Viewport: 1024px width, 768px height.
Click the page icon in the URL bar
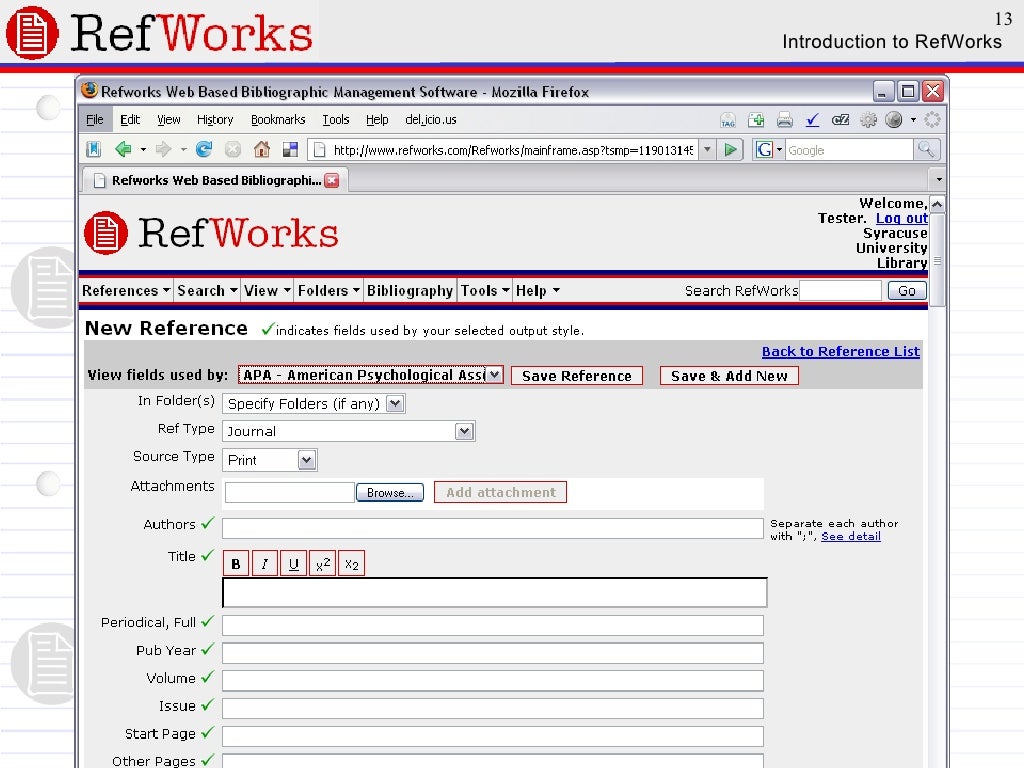tap(319, 150)
